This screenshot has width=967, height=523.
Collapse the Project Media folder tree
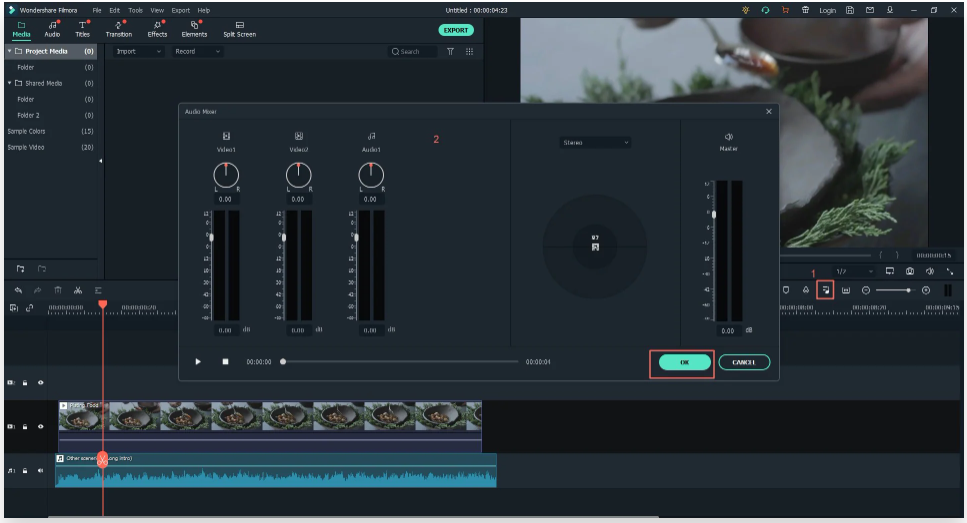pos(9,51)
